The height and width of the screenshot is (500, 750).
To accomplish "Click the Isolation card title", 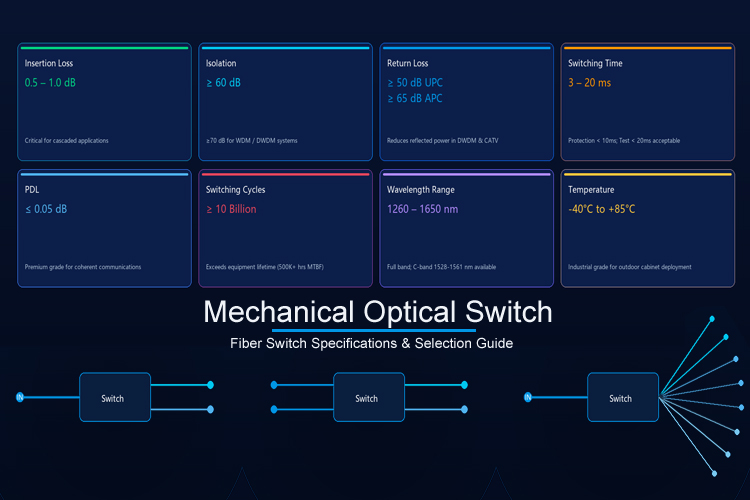I will 221,63.
